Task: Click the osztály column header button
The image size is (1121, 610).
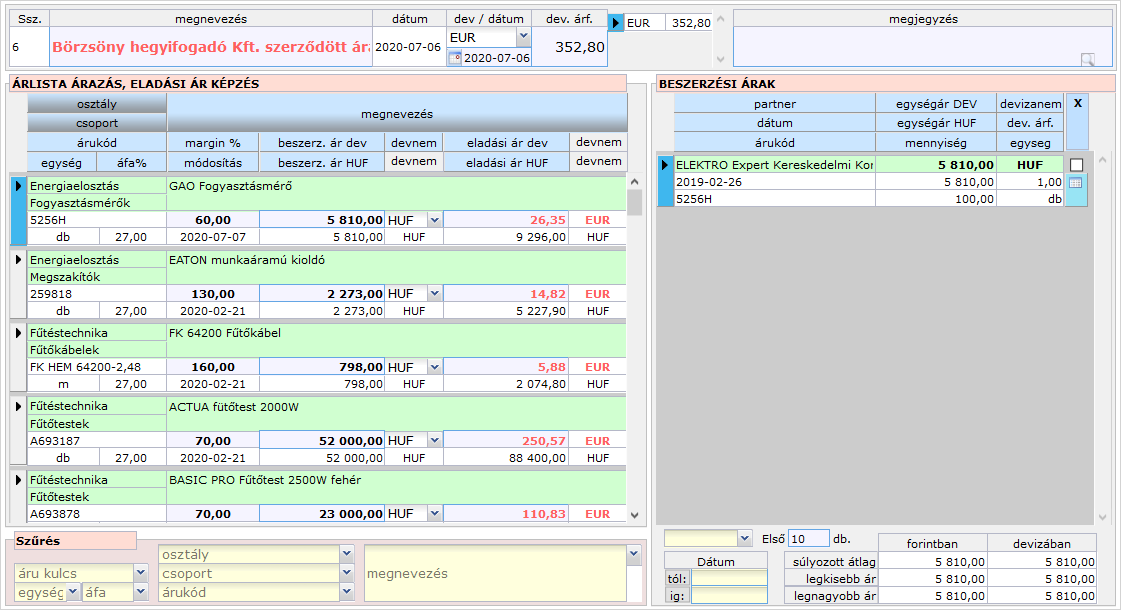Action: [x=96, y=104]
